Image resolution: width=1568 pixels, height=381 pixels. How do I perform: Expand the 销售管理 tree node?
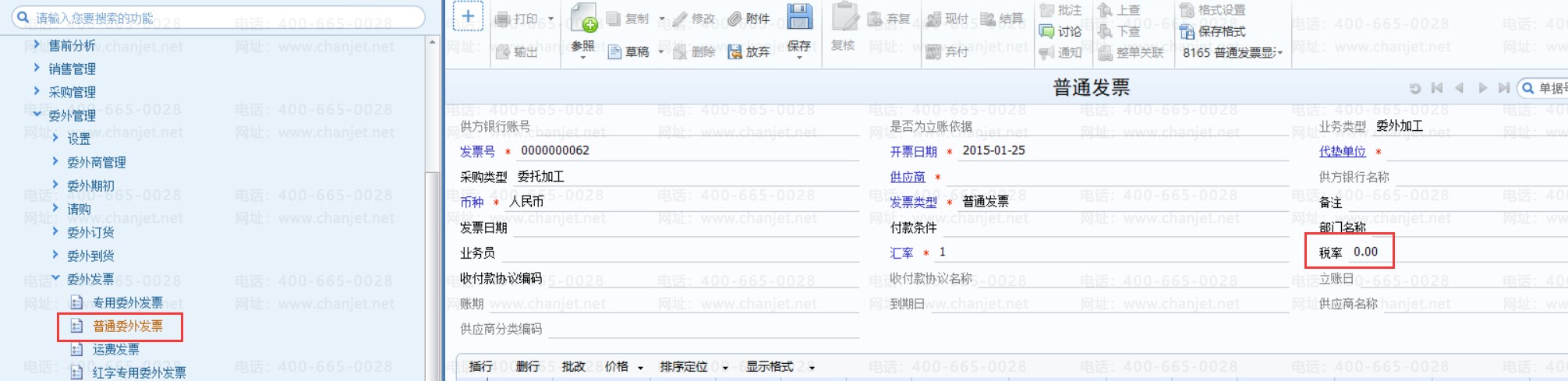coord(37,68)
